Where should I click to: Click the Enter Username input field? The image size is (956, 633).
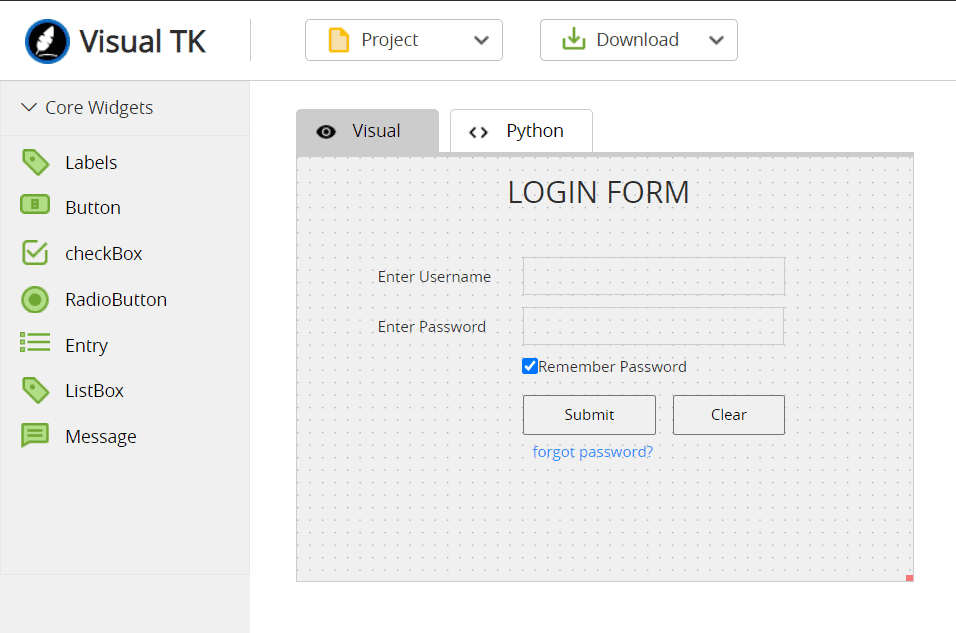653,276
